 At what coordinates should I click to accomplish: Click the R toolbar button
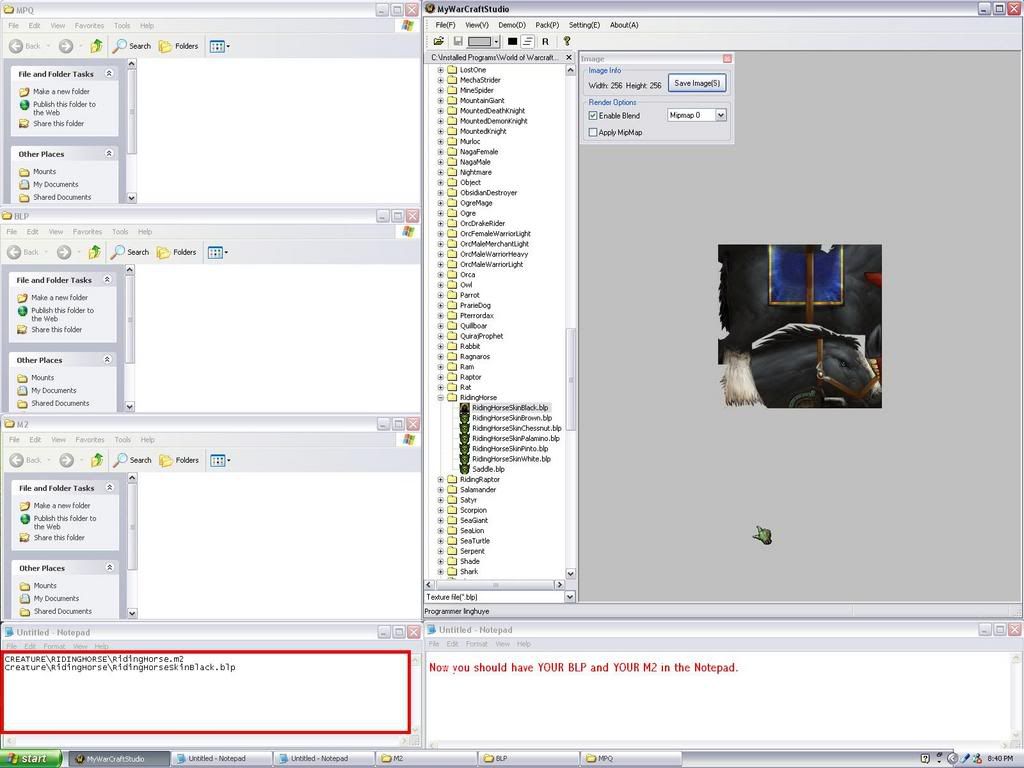pyautogui.click(x=545, y=41)
